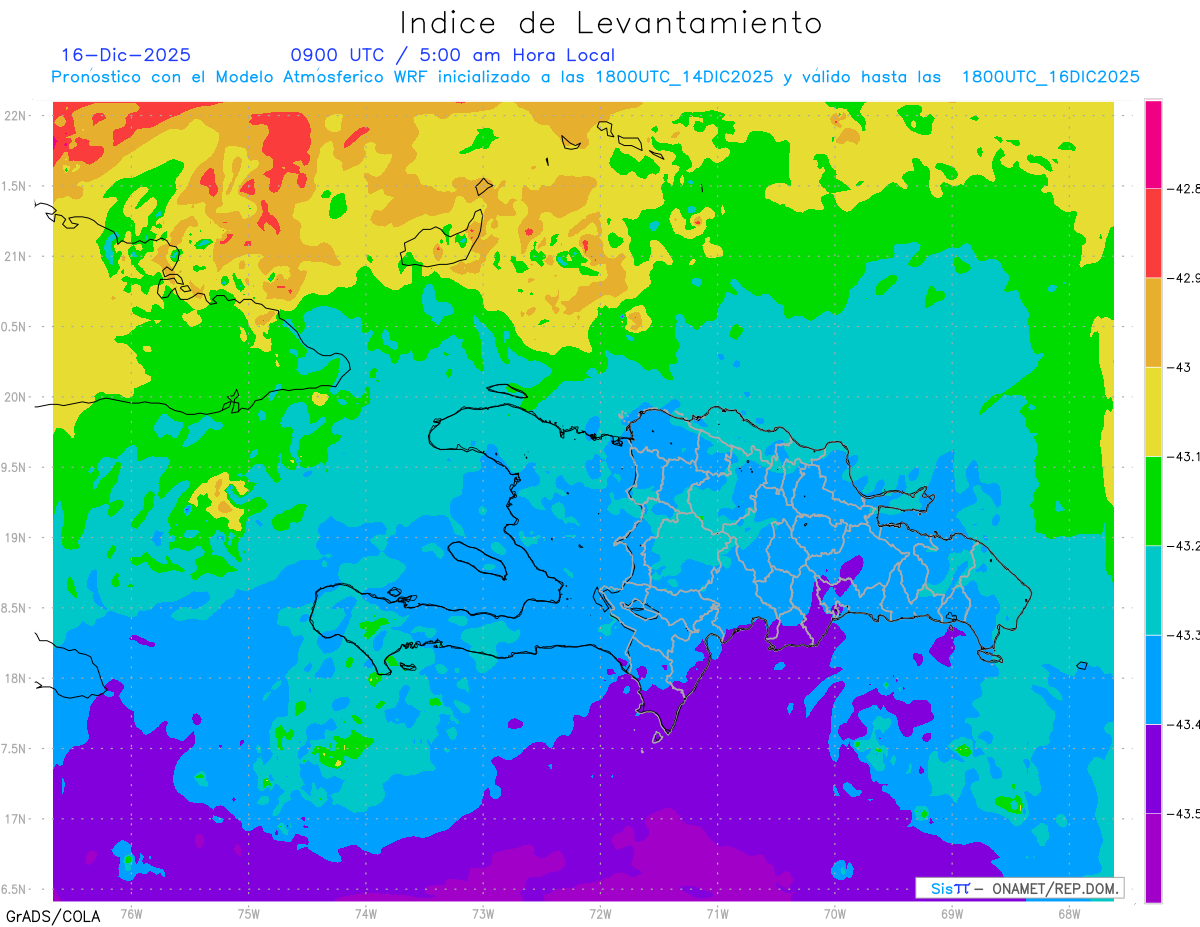Click the '69W' longitude label
The width and height of the screenshot is (1200, 927).
click(951, 913)
